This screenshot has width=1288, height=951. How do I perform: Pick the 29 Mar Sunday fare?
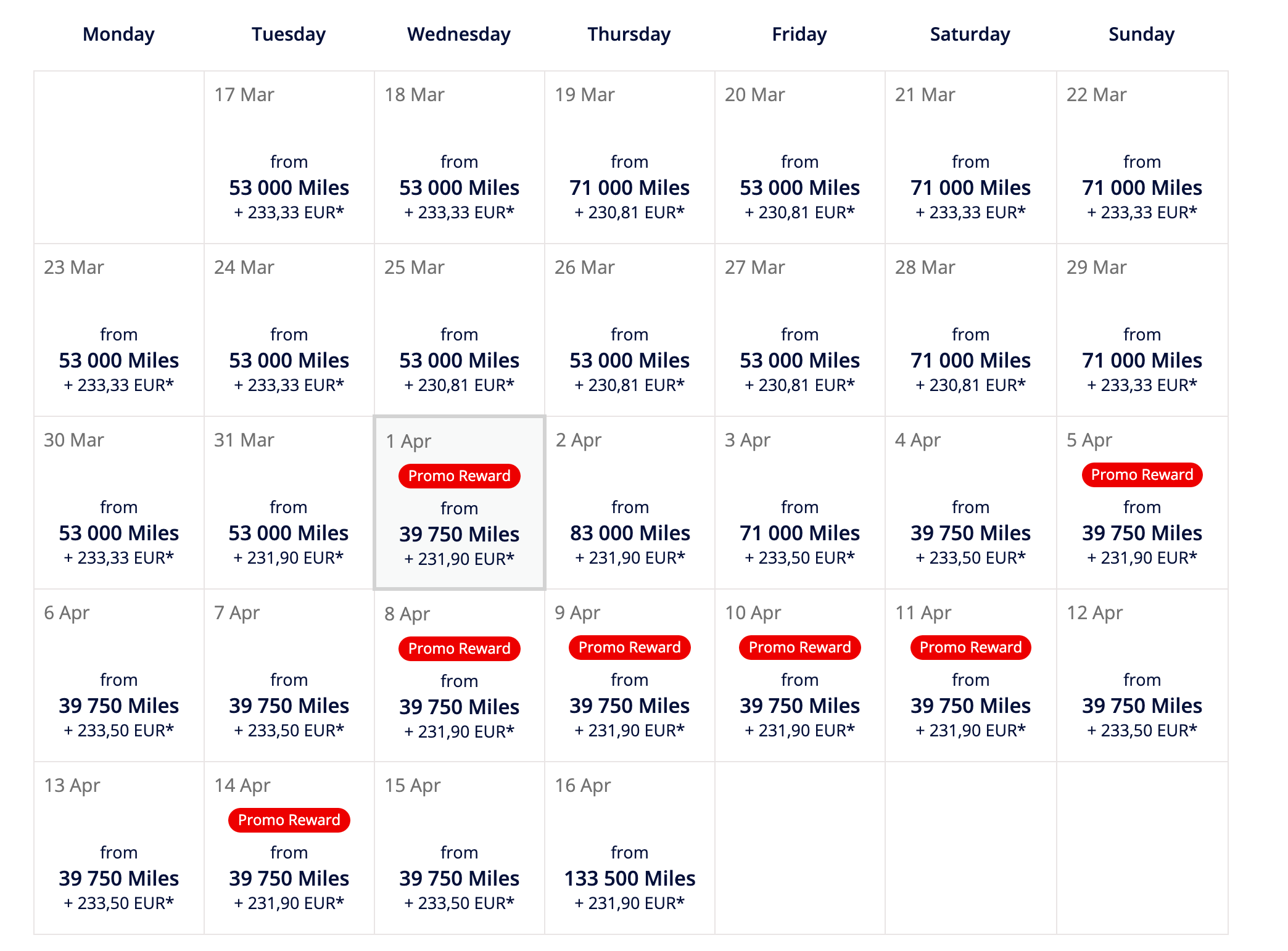tap(1142, 360)
